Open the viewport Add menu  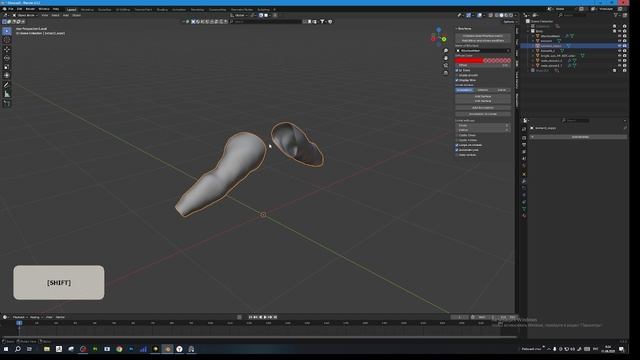(x=66, y=15)
